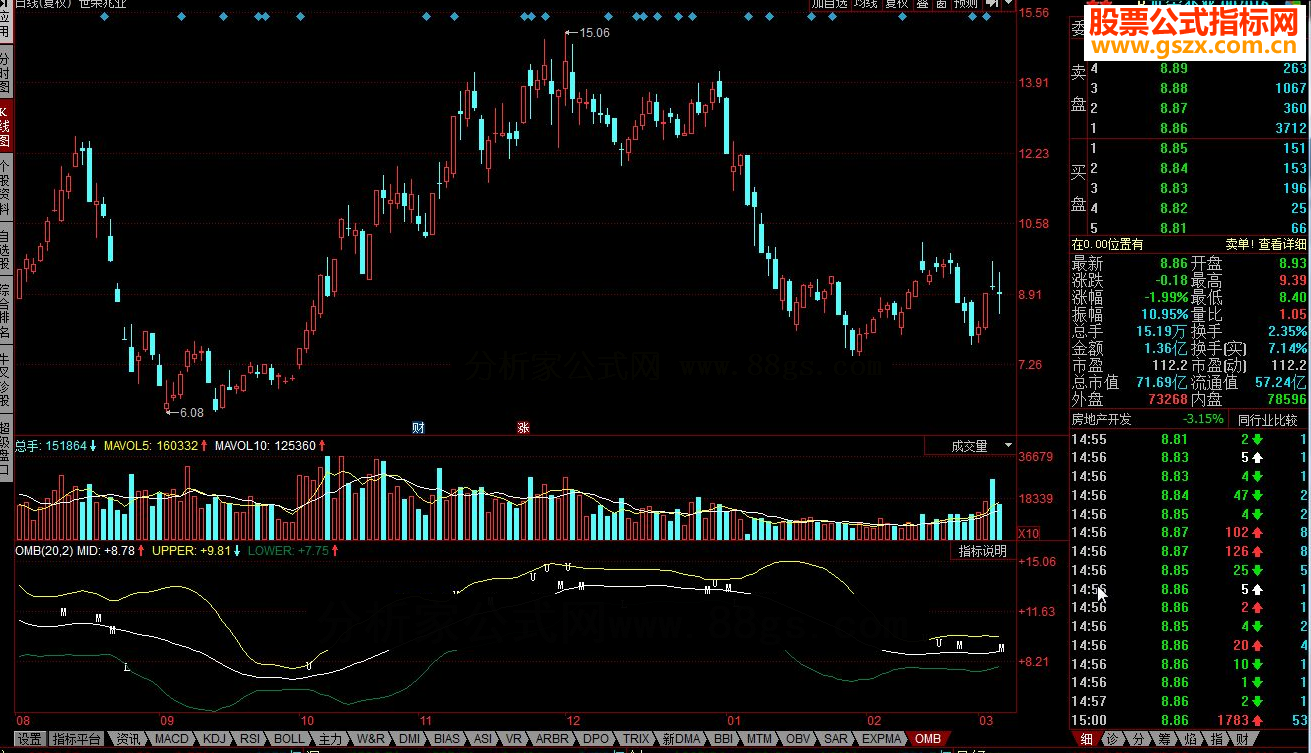Switch indicator to ARBR
Viewport: 1311px width, 753px height.
pos(553,740)
